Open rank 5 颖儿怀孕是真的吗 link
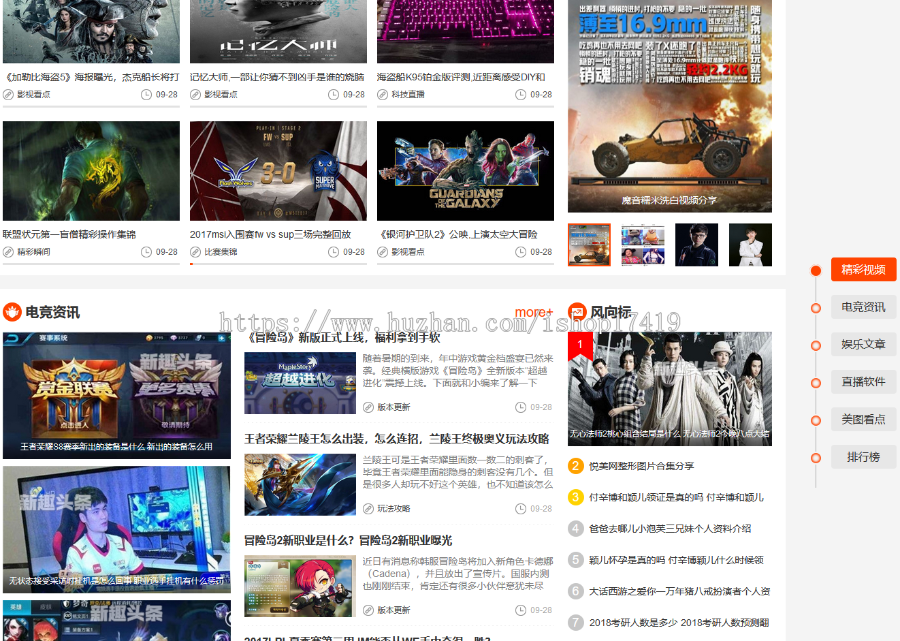The image size is (900, 641). pos(676,560)
